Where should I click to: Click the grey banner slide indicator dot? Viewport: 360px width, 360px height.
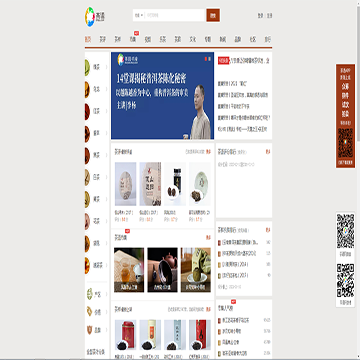point(210,58)
